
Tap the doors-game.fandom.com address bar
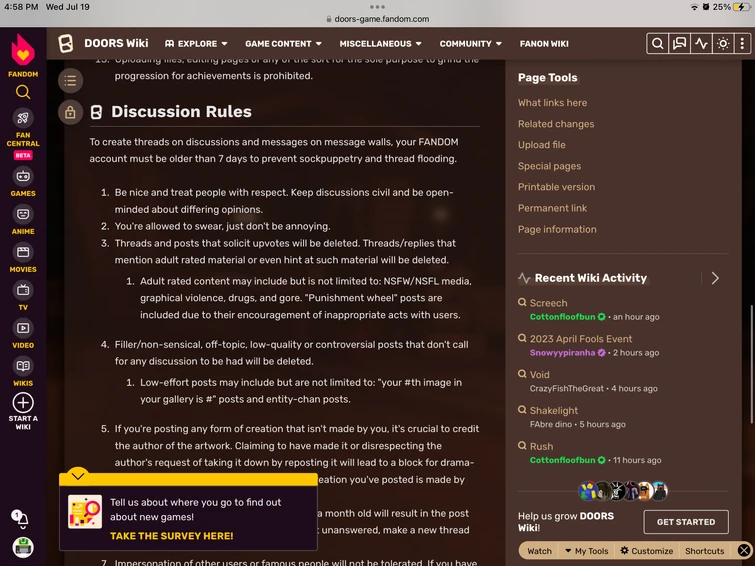point(378,19)
